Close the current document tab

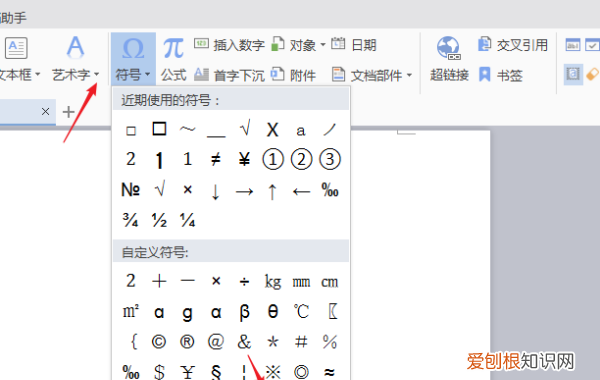(x=46, y=111)
